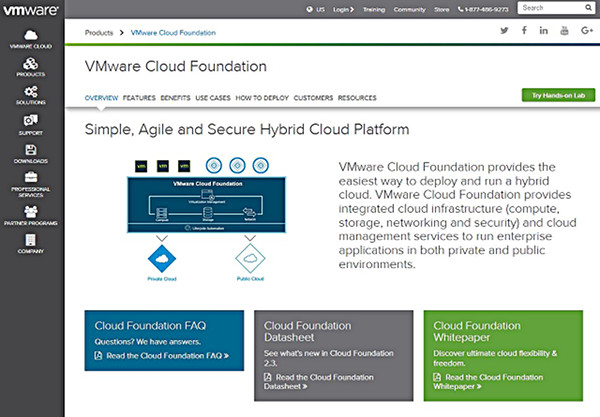Viewport: 600px width, 417px height.
Task: Click the Try Hands-on Lab button
Action: click(558, 95)
